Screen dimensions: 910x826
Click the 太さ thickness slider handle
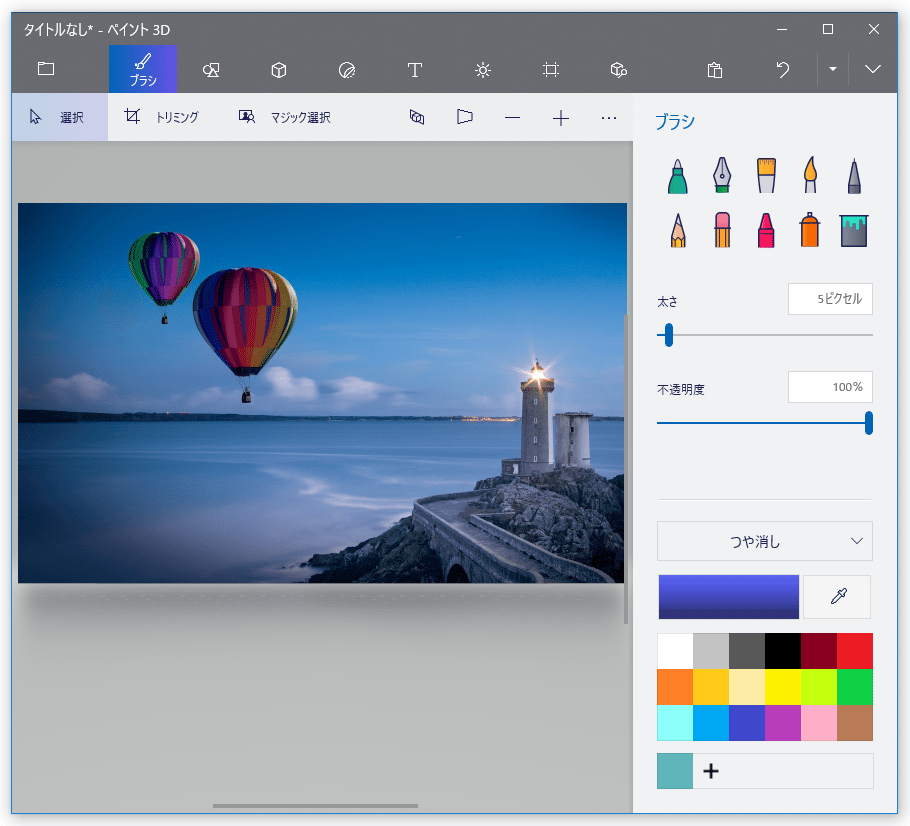click(x=669, y=335)
